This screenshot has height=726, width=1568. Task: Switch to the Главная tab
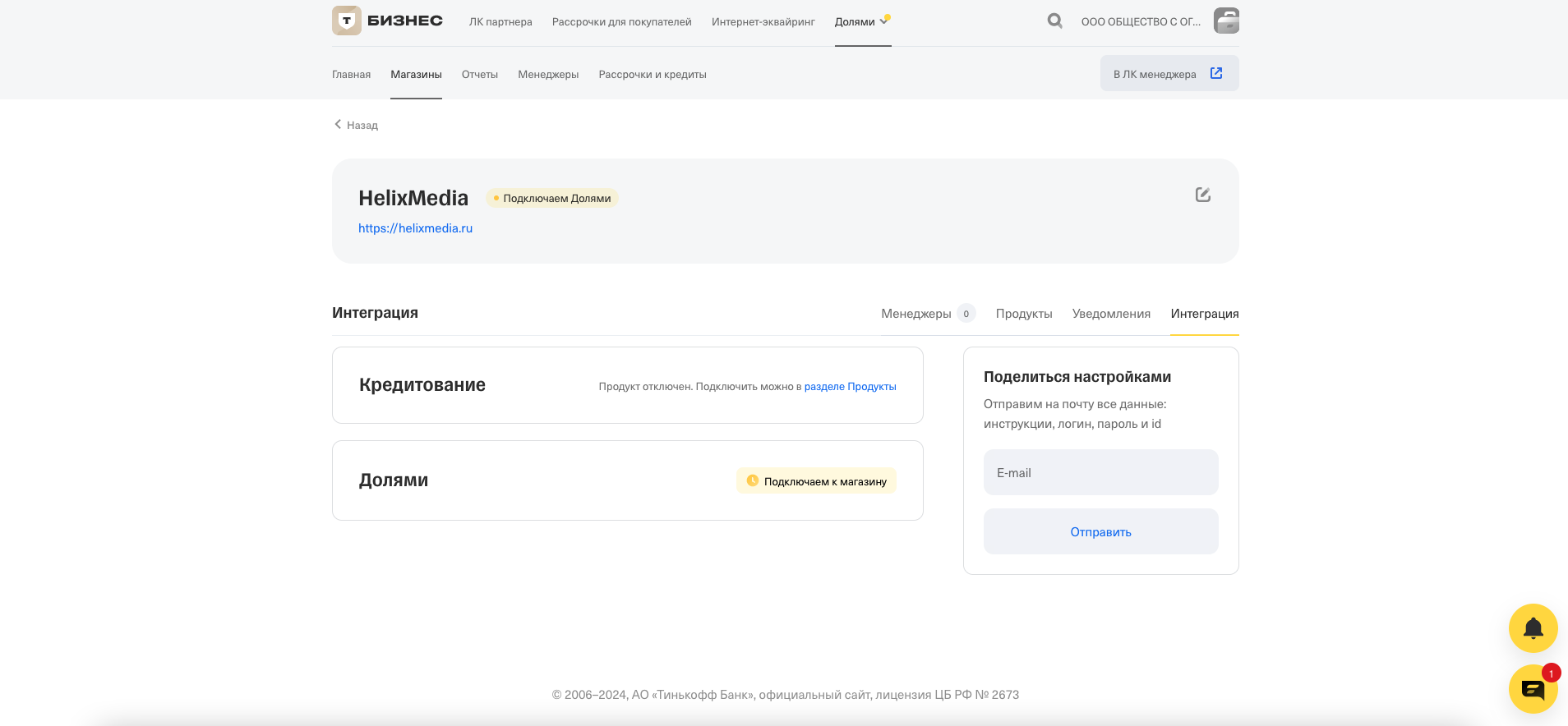pyautogui.click(x=352, y=75)
